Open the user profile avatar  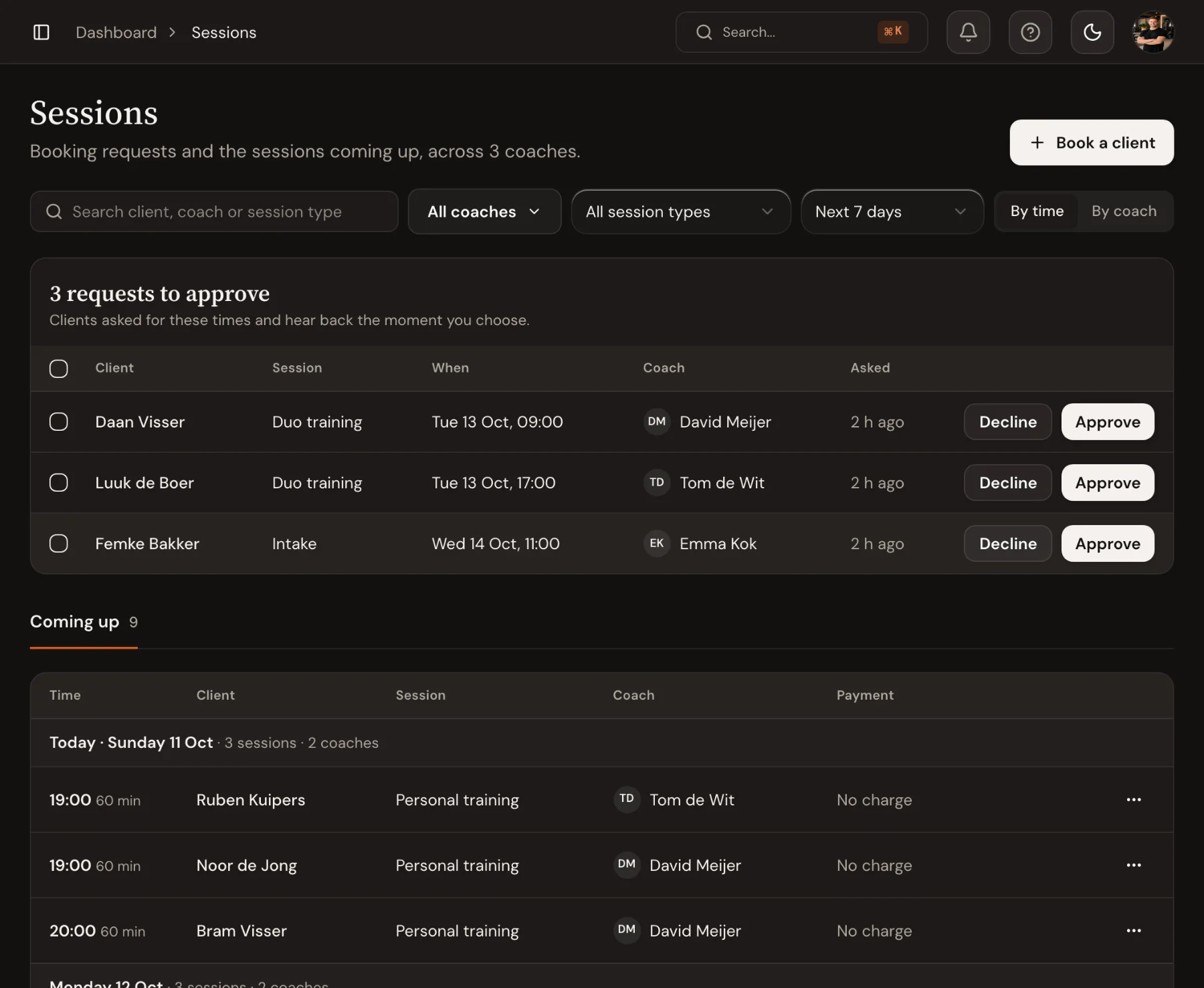click(1153, 32)
